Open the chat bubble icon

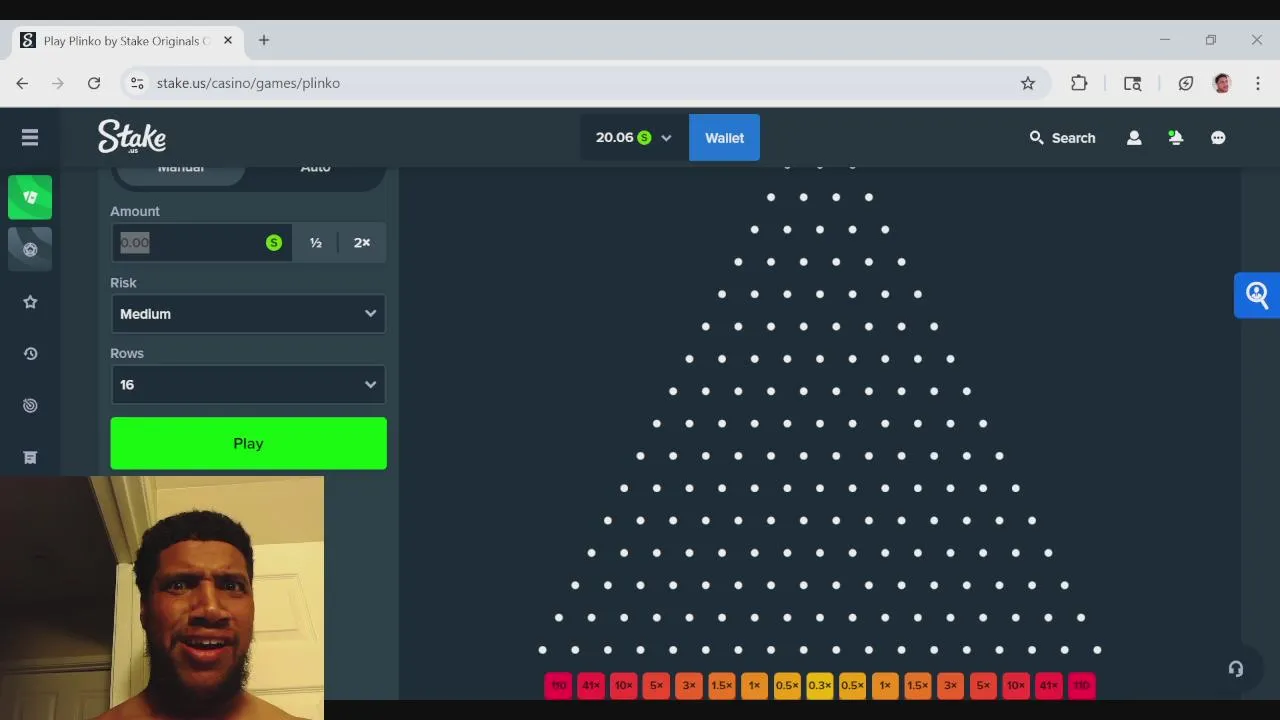click(1218, 138)
